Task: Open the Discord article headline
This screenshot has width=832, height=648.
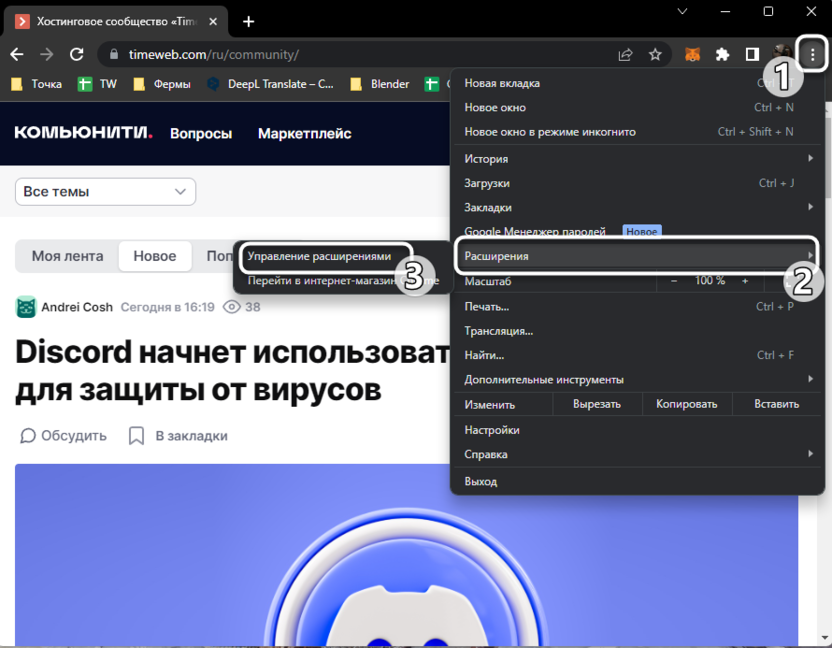Action: pyautogui.click(x=232, y=371)
